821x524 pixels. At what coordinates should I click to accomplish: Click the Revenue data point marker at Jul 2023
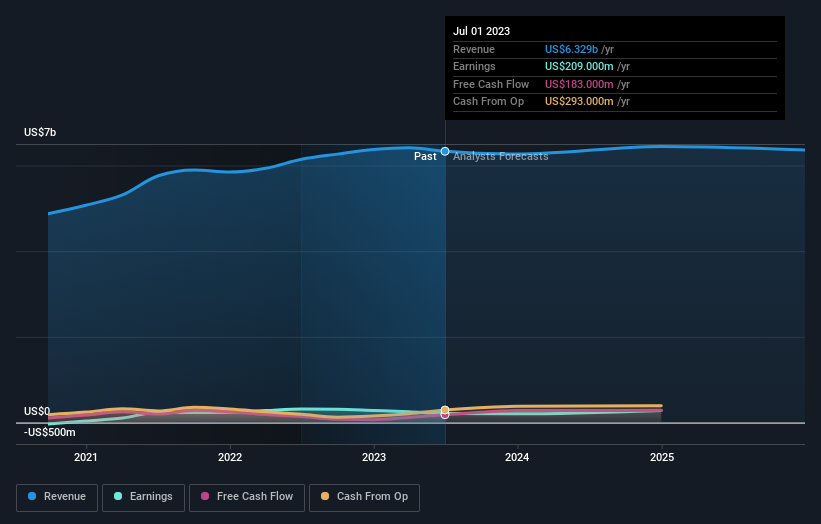click(x=445, y=151)
